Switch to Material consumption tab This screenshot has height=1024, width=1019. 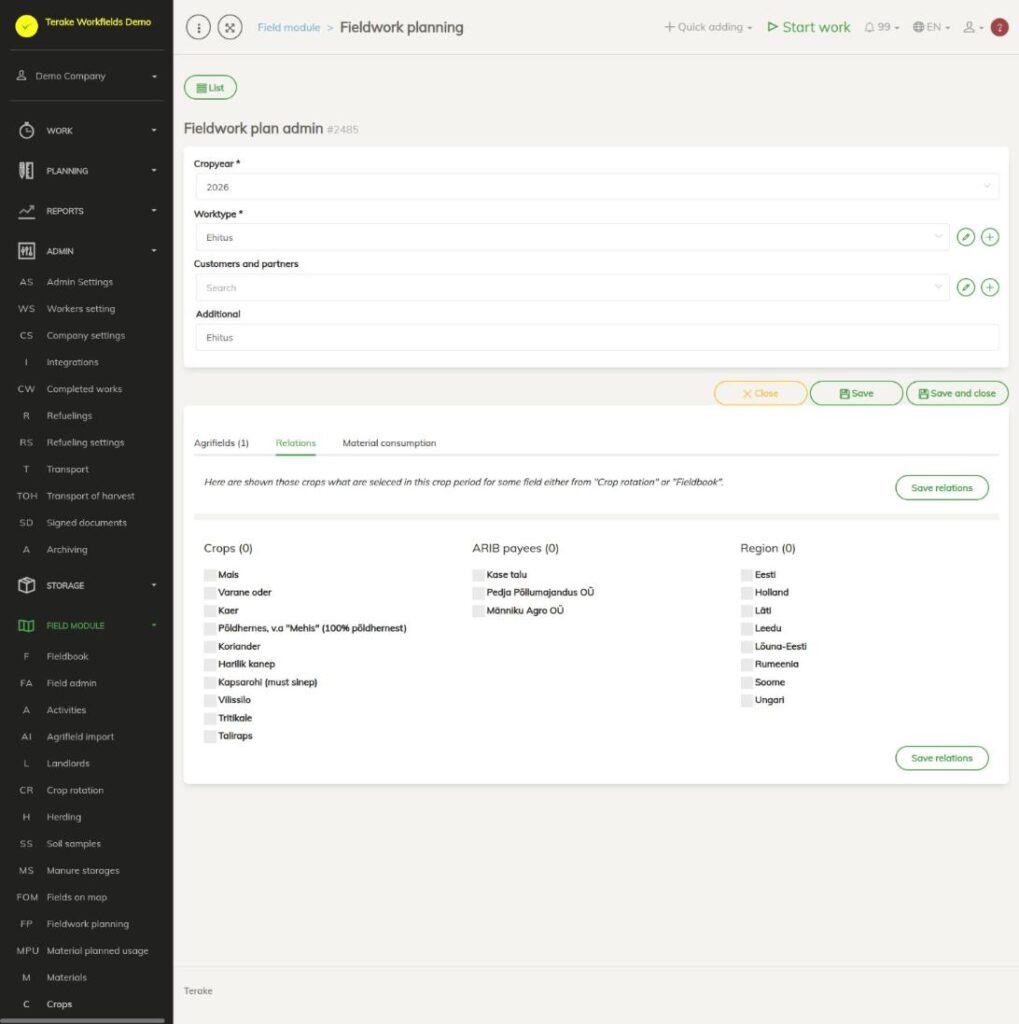coord(389,443)
